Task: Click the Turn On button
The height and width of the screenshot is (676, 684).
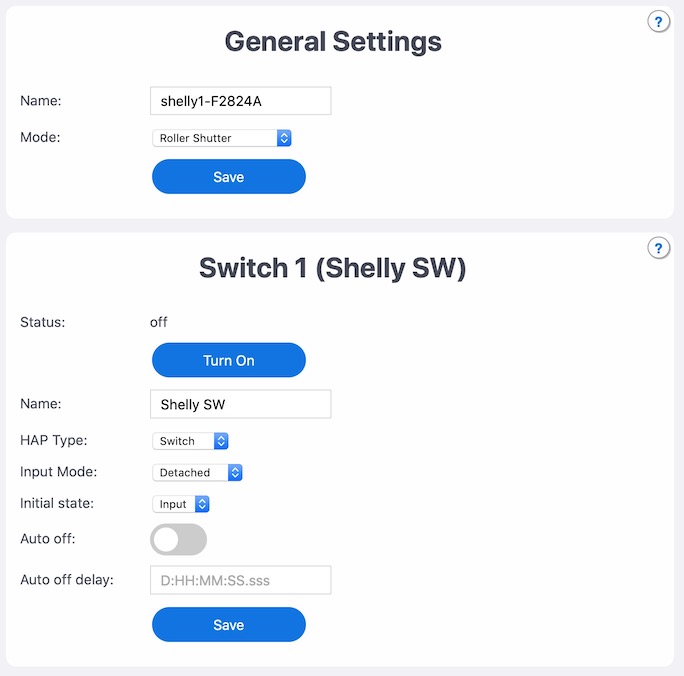Action: 229,360
